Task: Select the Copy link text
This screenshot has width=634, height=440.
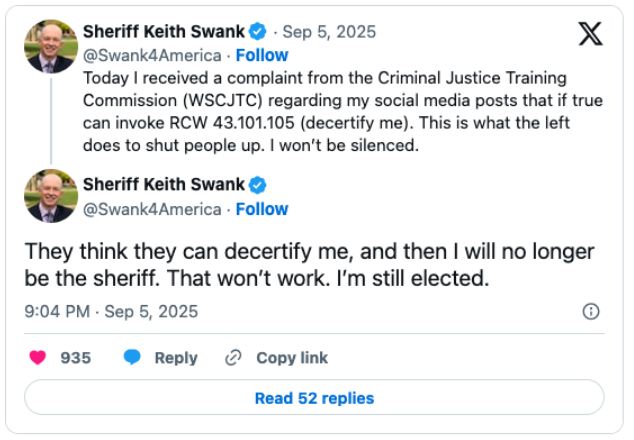Action: (x=292, y=358)
